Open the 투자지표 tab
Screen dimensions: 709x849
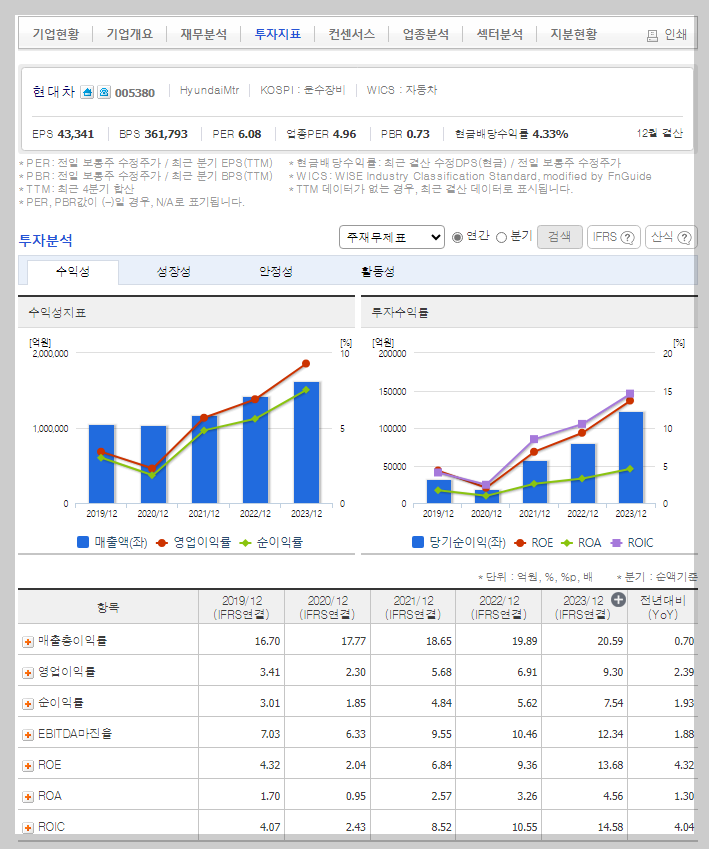[278, 34]
